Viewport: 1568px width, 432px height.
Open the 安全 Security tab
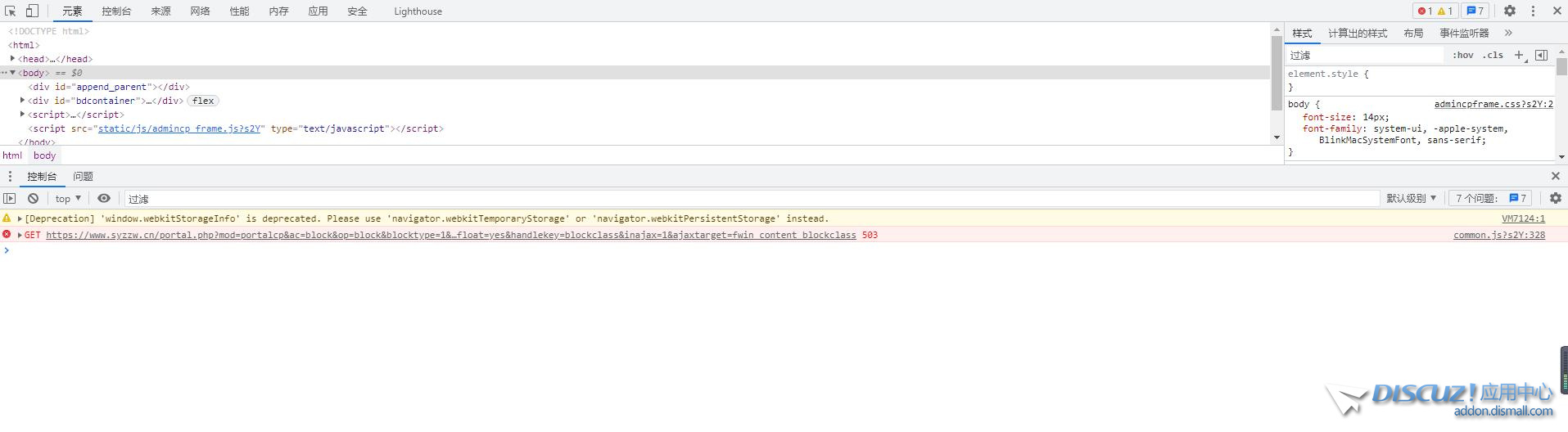pyautogui.click(x=357, y=11)
